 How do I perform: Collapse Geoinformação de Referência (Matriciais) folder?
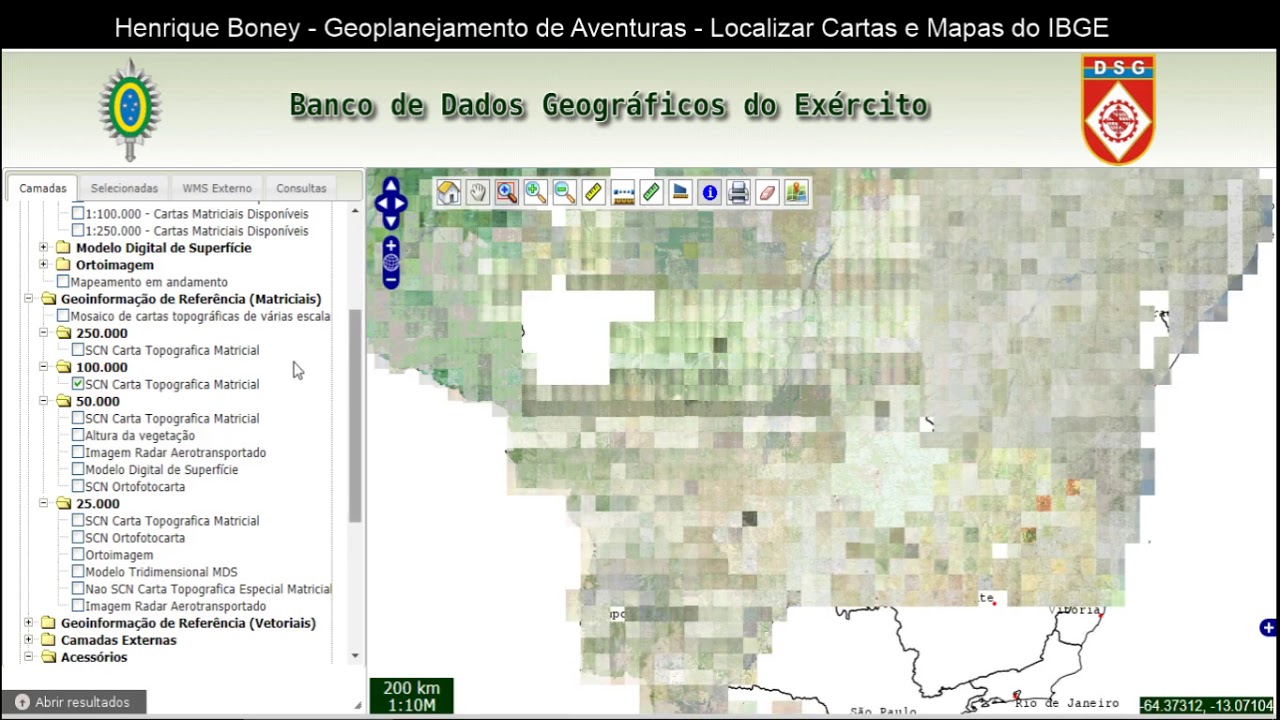pos(28,298)
